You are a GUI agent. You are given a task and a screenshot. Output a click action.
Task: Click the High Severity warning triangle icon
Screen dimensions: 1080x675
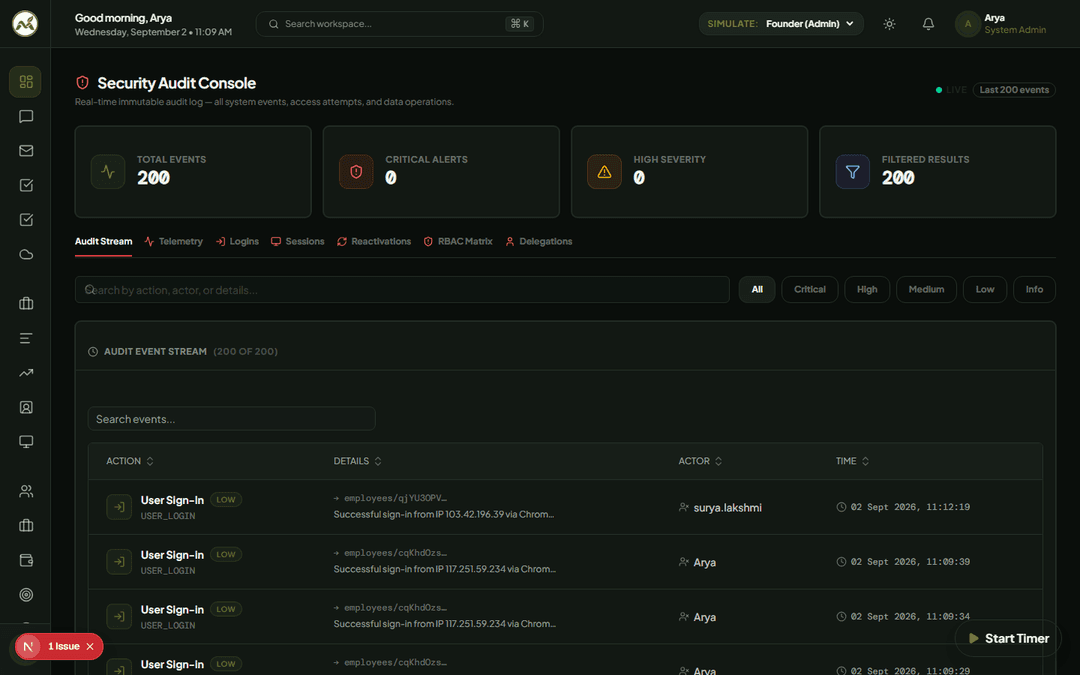(x=604, y=172)
